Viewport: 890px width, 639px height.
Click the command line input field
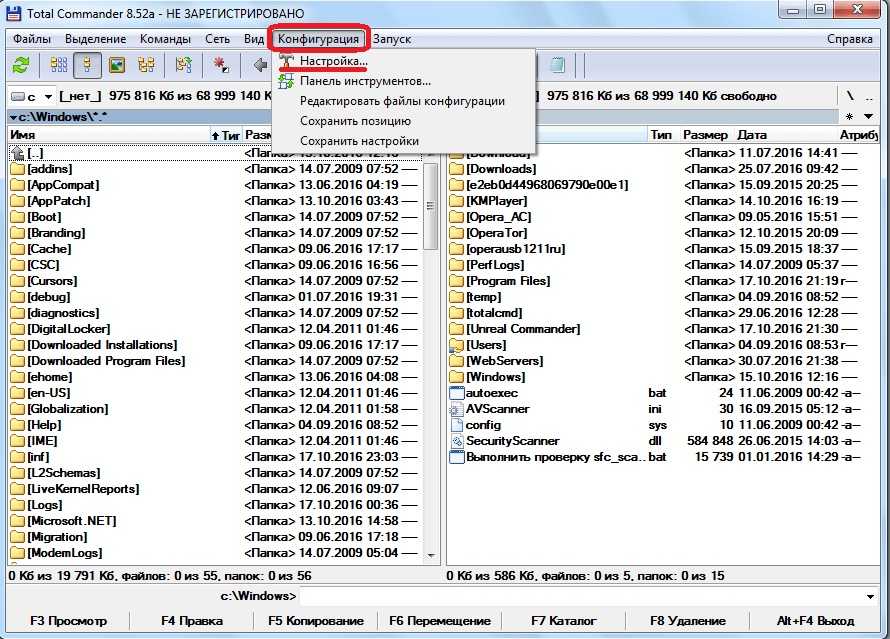(590, 596)
